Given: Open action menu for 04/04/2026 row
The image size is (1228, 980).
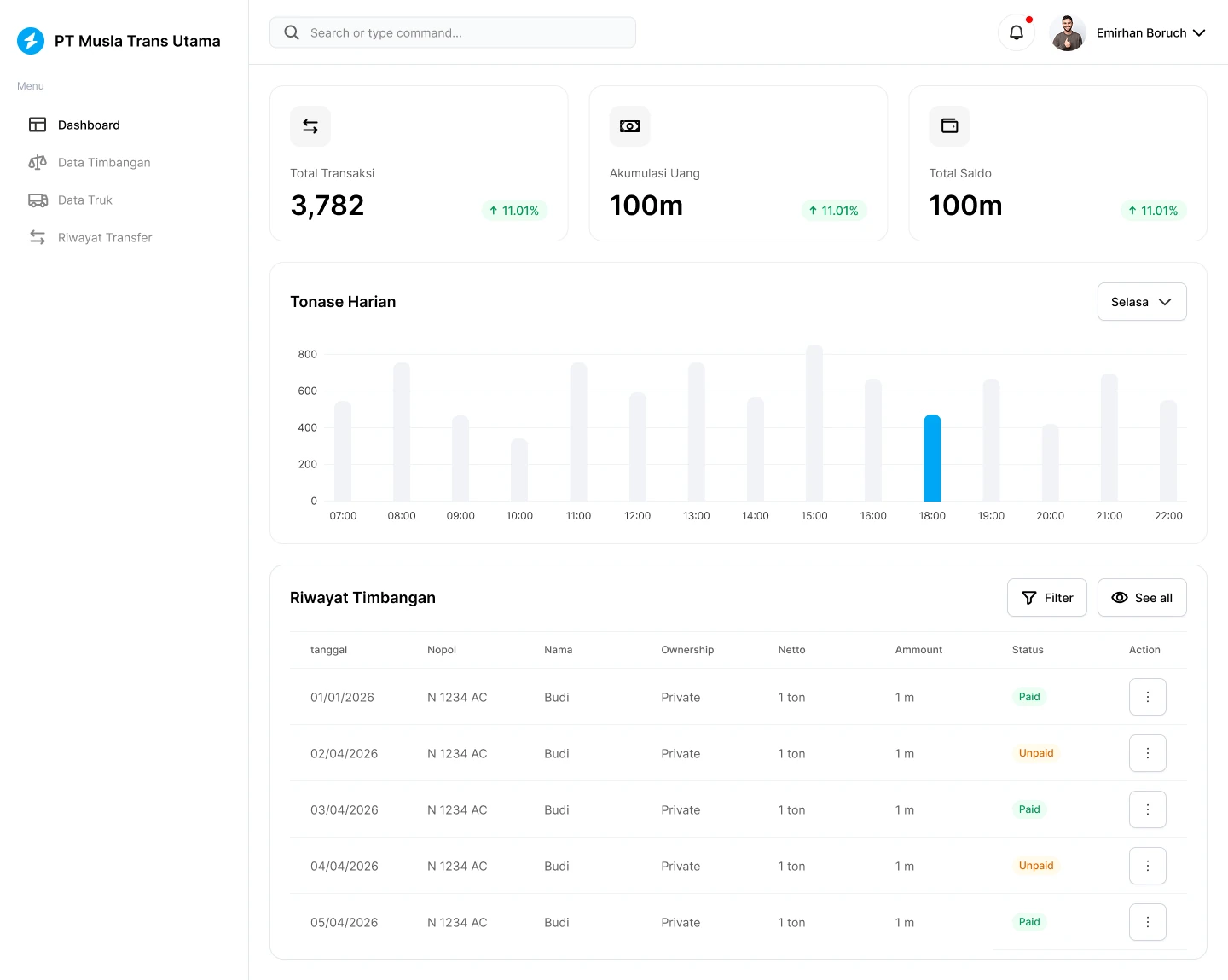Looking at the screenshot, I should coord(1148,866).
